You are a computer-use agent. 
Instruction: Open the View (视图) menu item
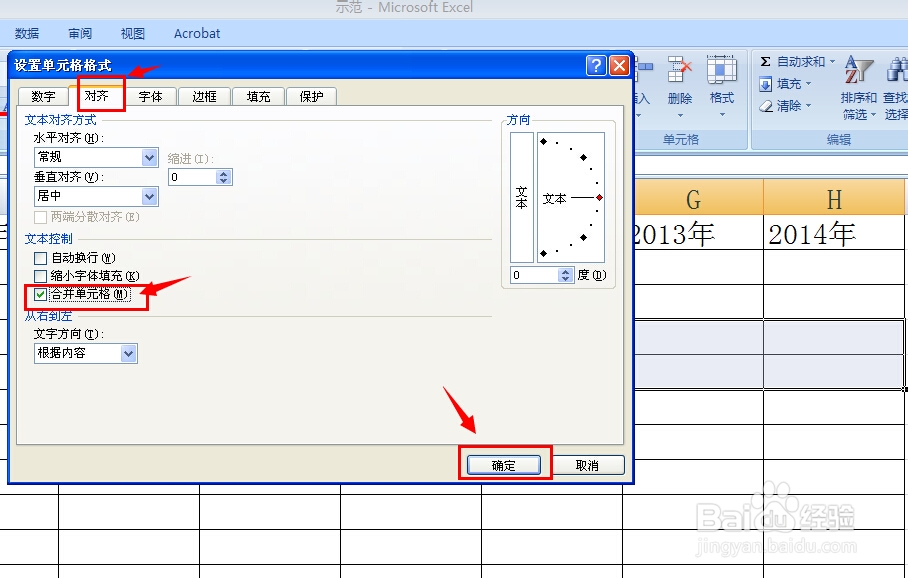[131, 33]
